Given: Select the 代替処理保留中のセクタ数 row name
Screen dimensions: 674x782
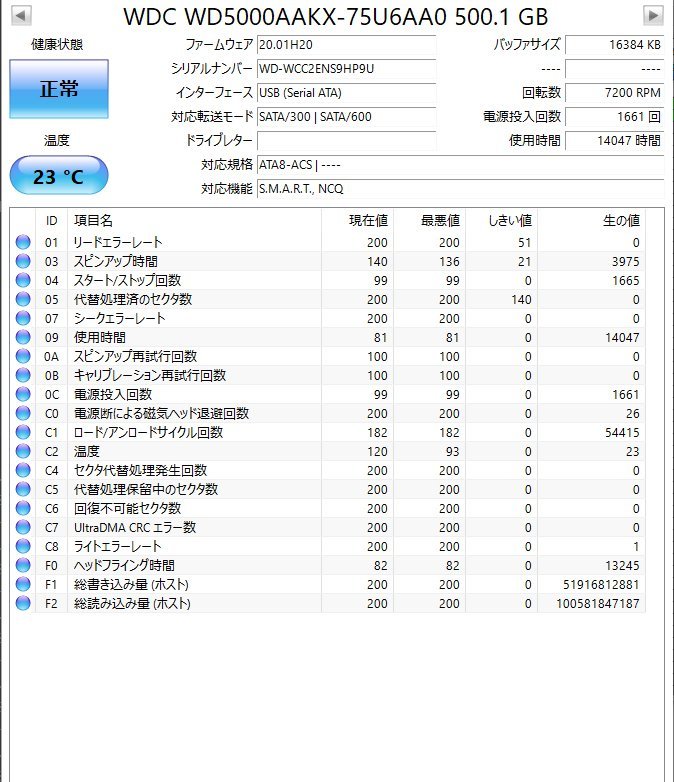Looking at the screenshot, I should click(x=146, y=489).
